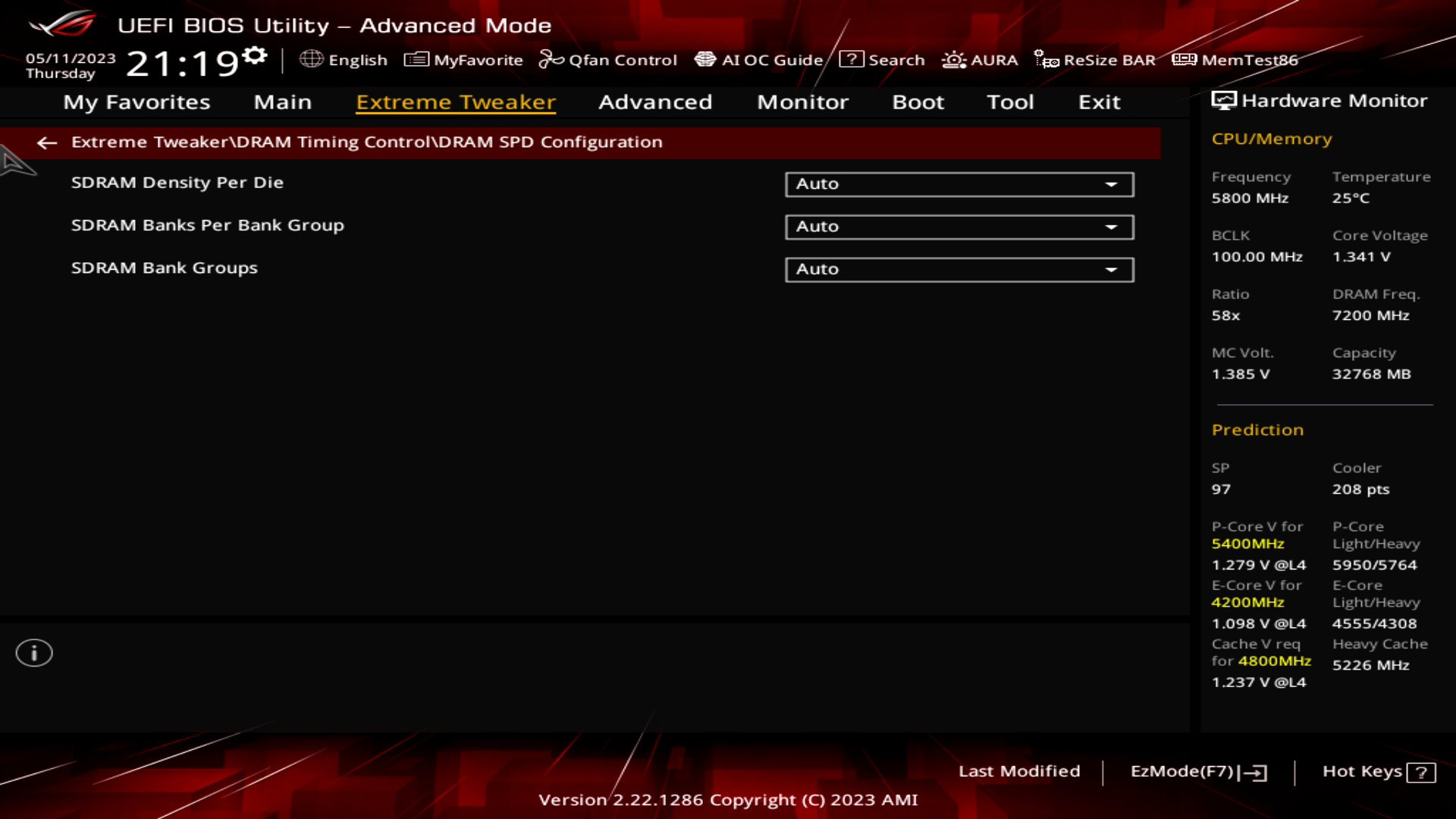
Task: Click EzMode toggle button
Action: coord(1196,771)
